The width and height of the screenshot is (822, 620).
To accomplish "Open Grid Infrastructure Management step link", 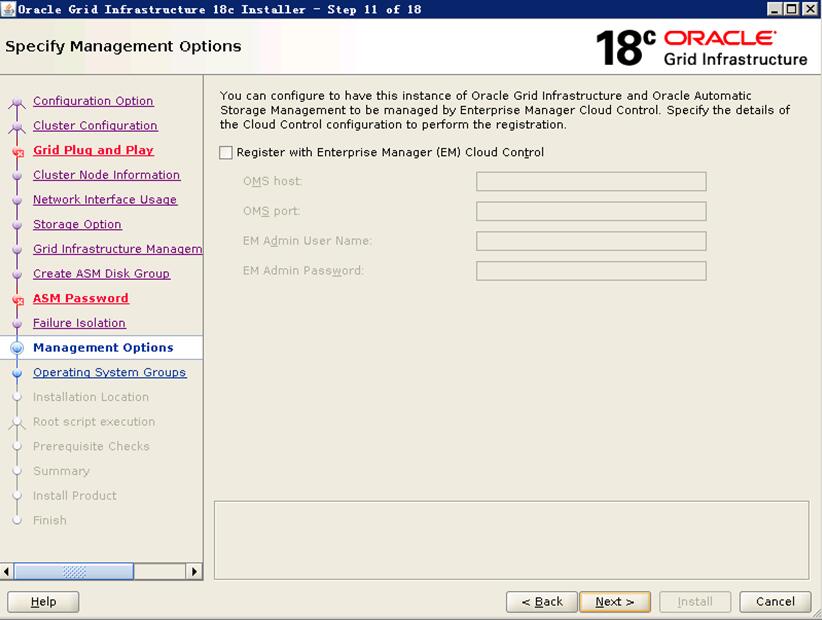I will pos(117,248).
